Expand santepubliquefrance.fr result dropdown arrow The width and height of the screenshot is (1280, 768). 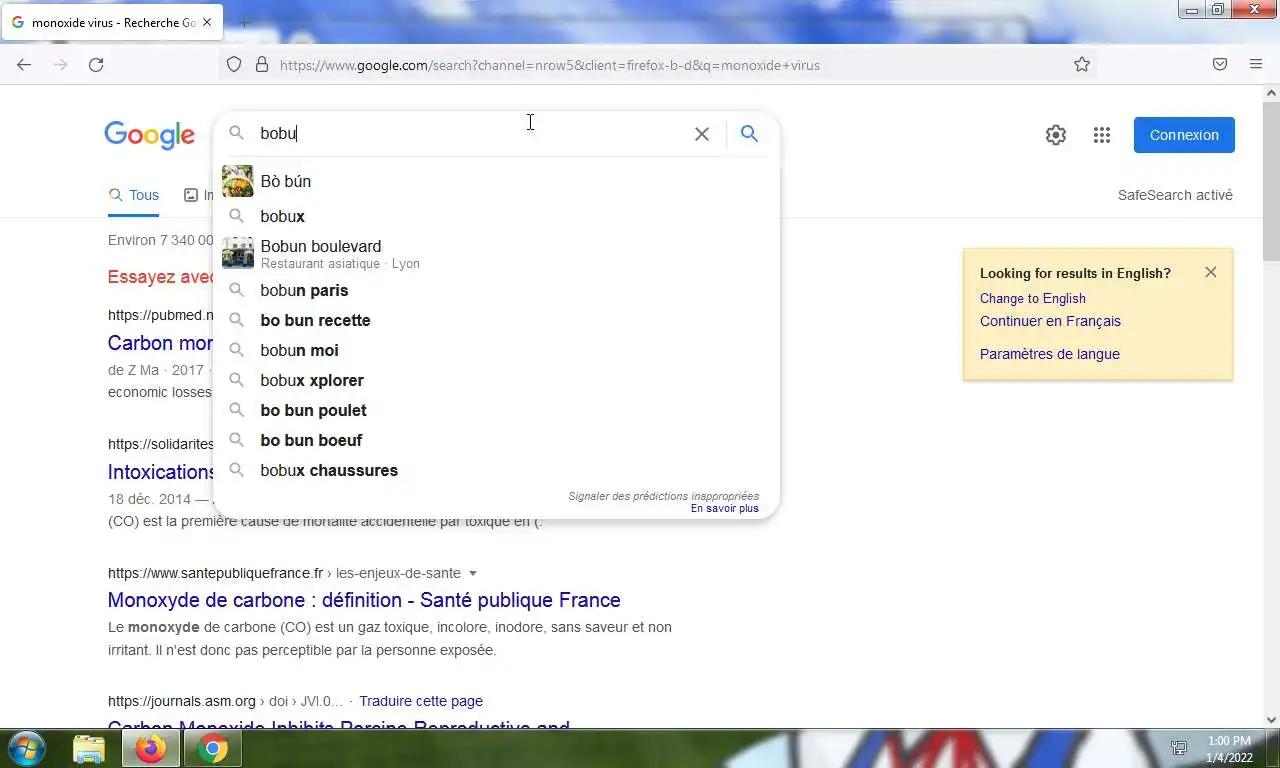coord(473,573)
